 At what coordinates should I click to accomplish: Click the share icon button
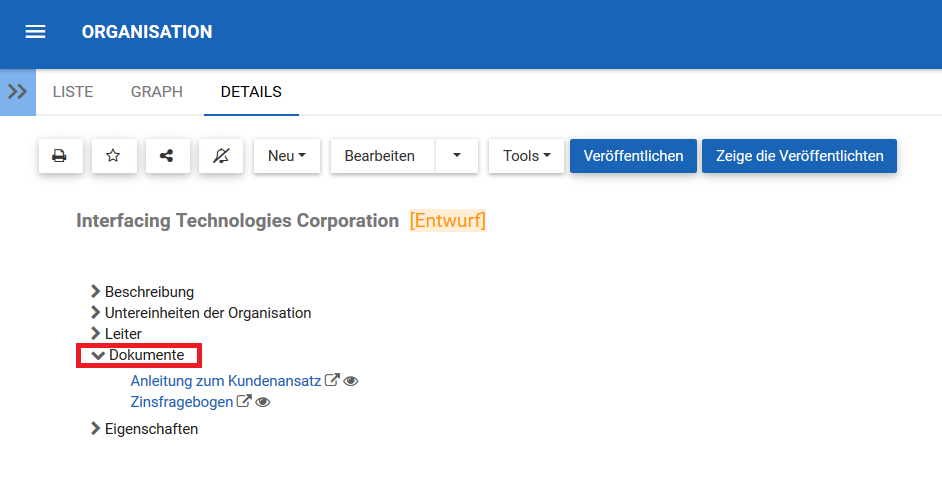click(x=167, y=156)
